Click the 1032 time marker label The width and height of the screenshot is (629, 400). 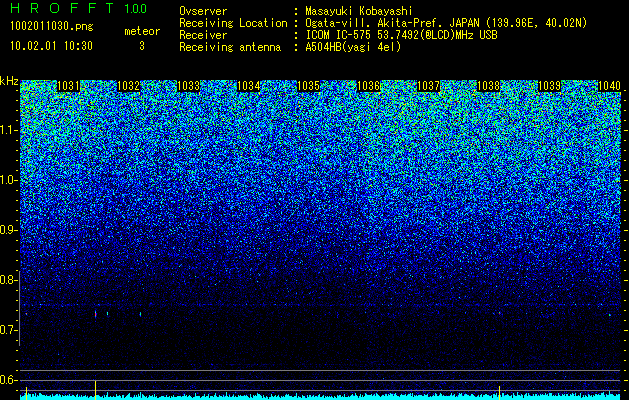[x=128, y=86]
